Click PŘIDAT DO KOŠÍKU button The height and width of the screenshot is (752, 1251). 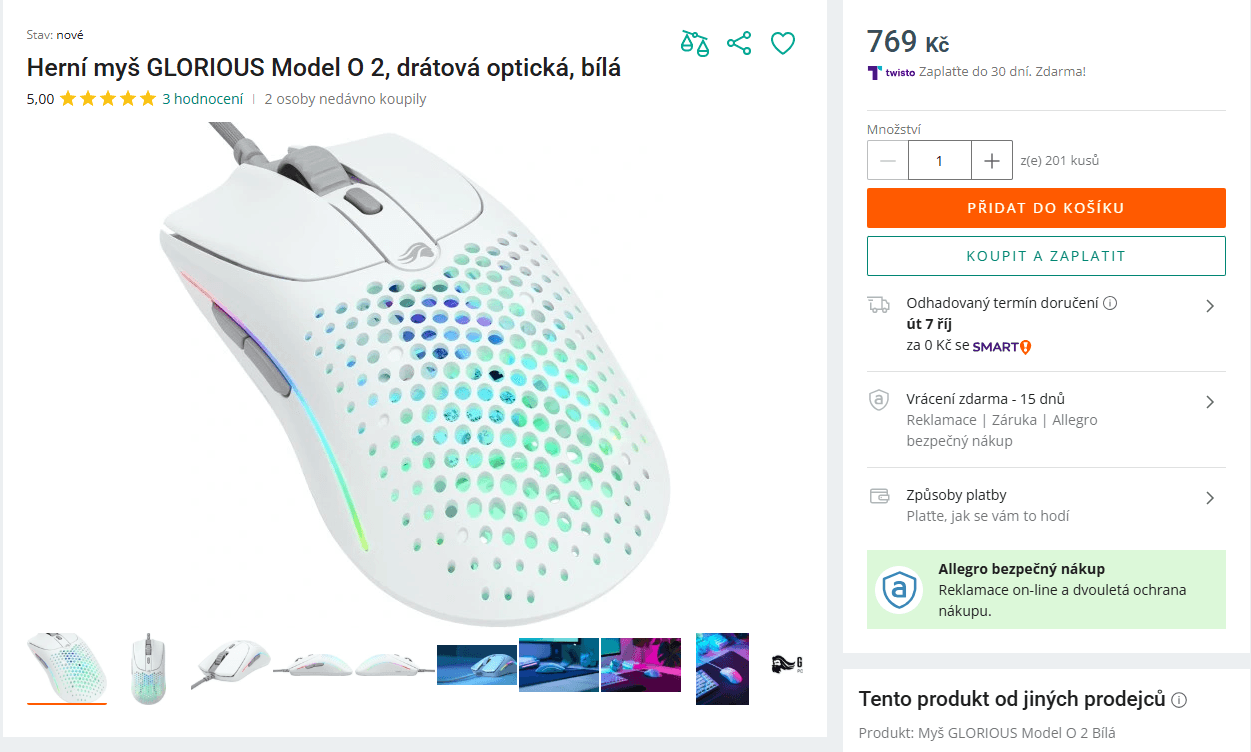1046,208
